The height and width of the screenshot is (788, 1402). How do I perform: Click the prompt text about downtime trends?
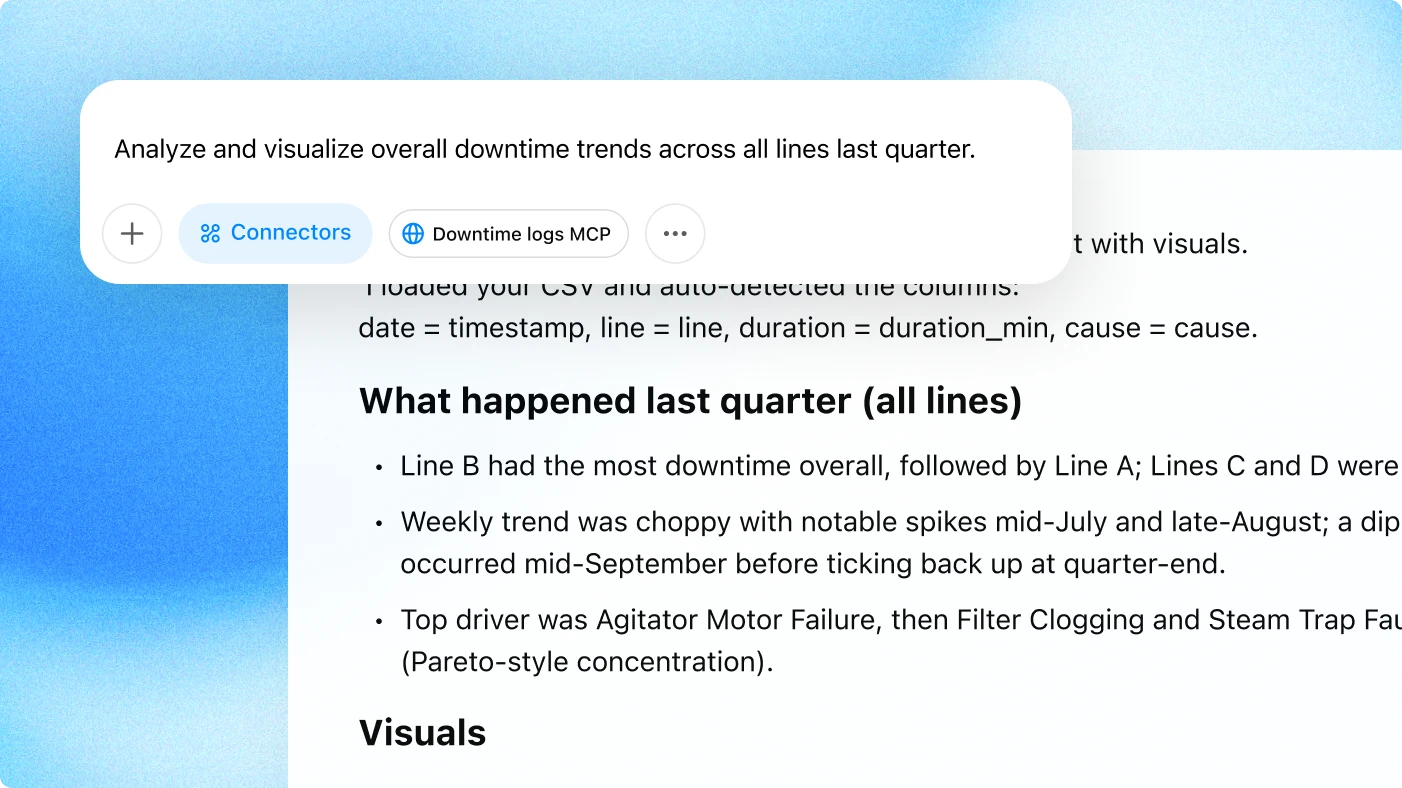(546, 148)
